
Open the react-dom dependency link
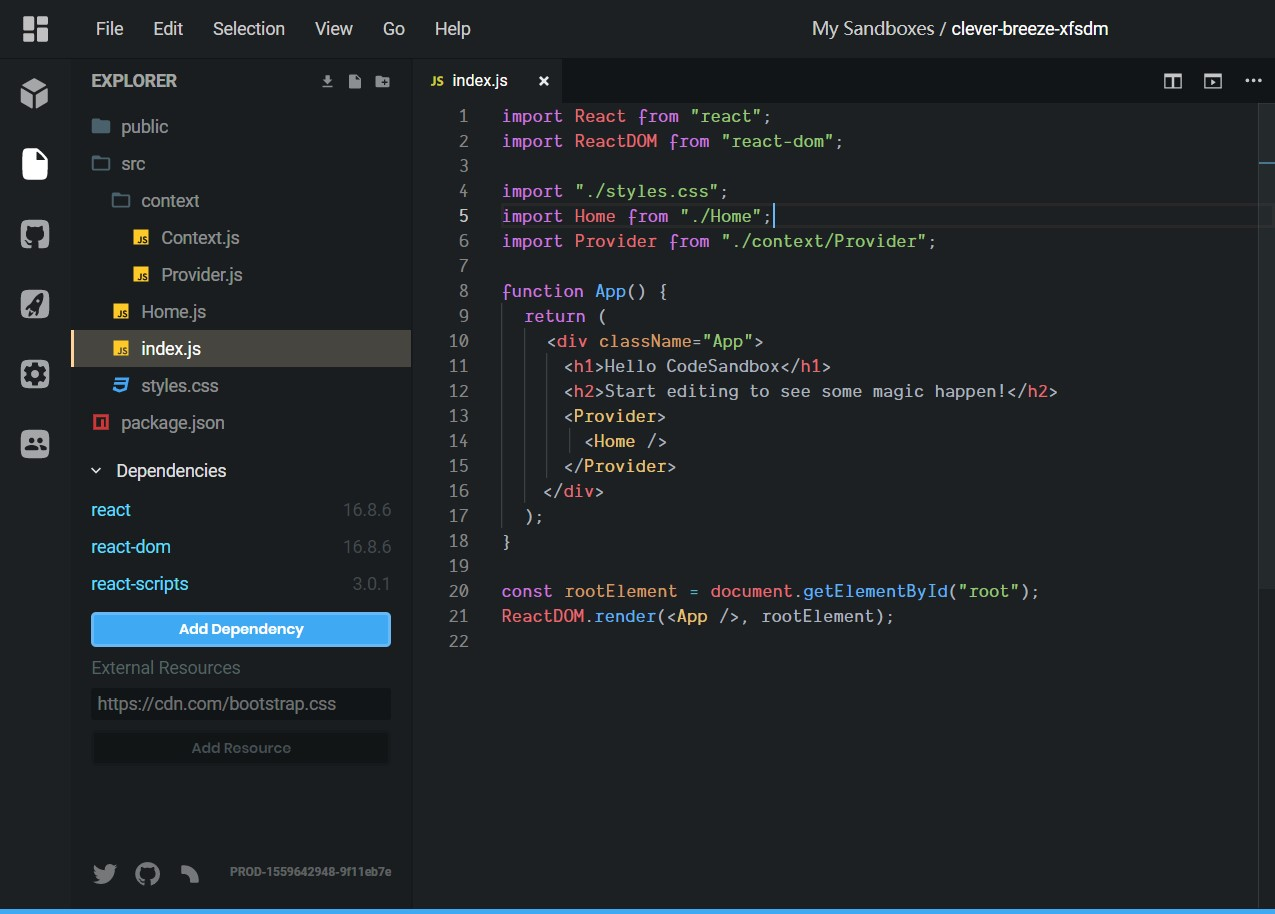point(131,547)
